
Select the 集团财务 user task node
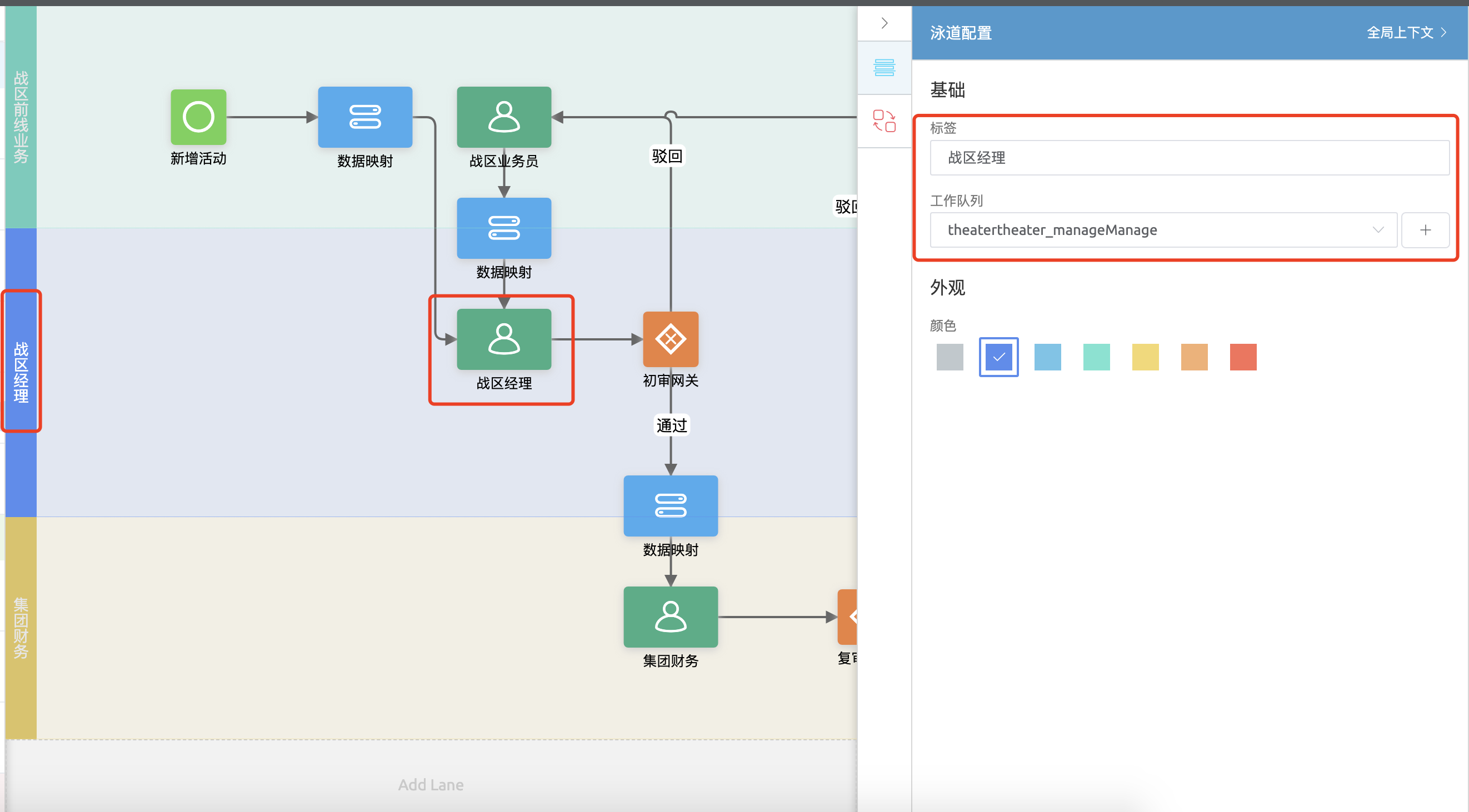point(671,616)
